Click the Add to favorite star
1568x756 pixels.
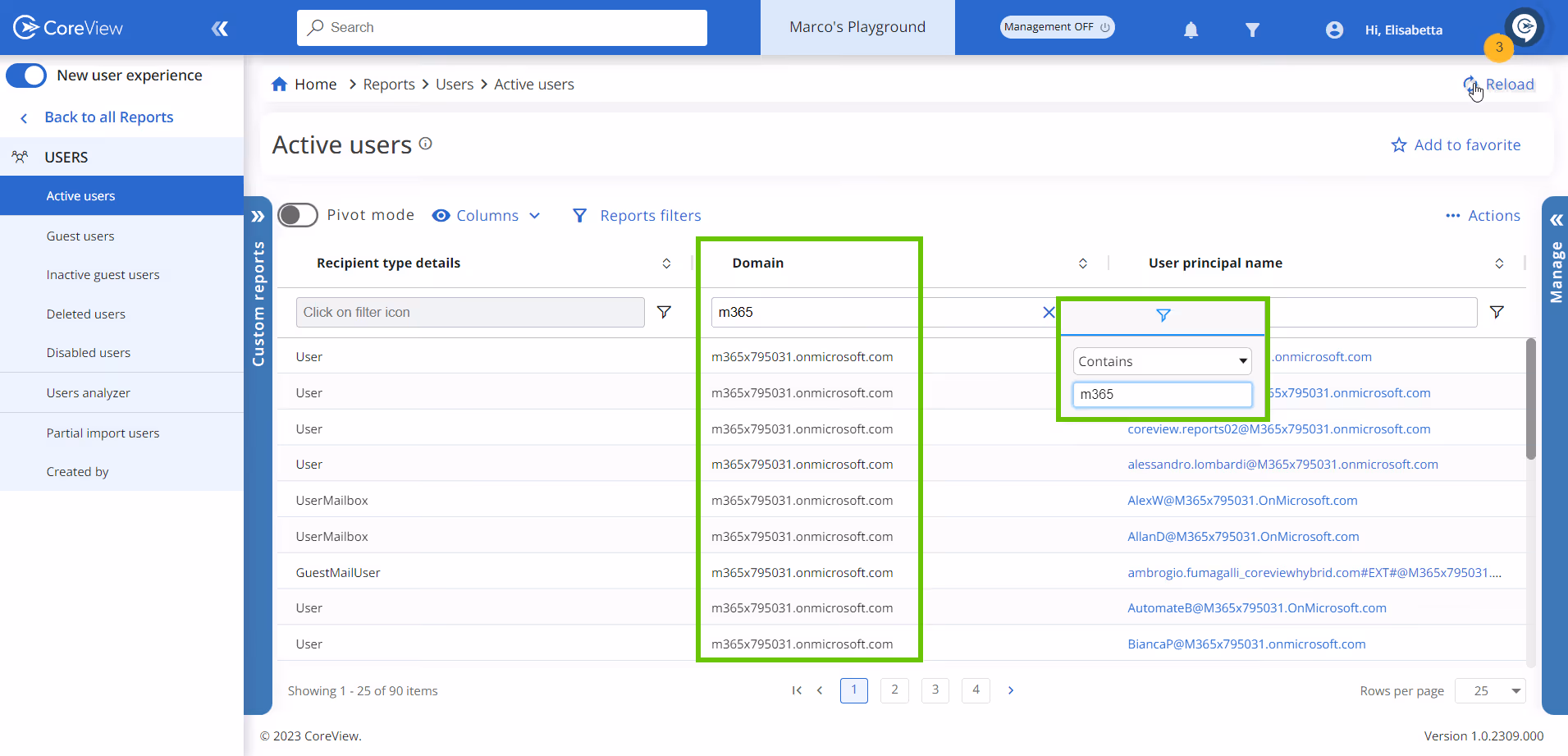coord(1399,145)
